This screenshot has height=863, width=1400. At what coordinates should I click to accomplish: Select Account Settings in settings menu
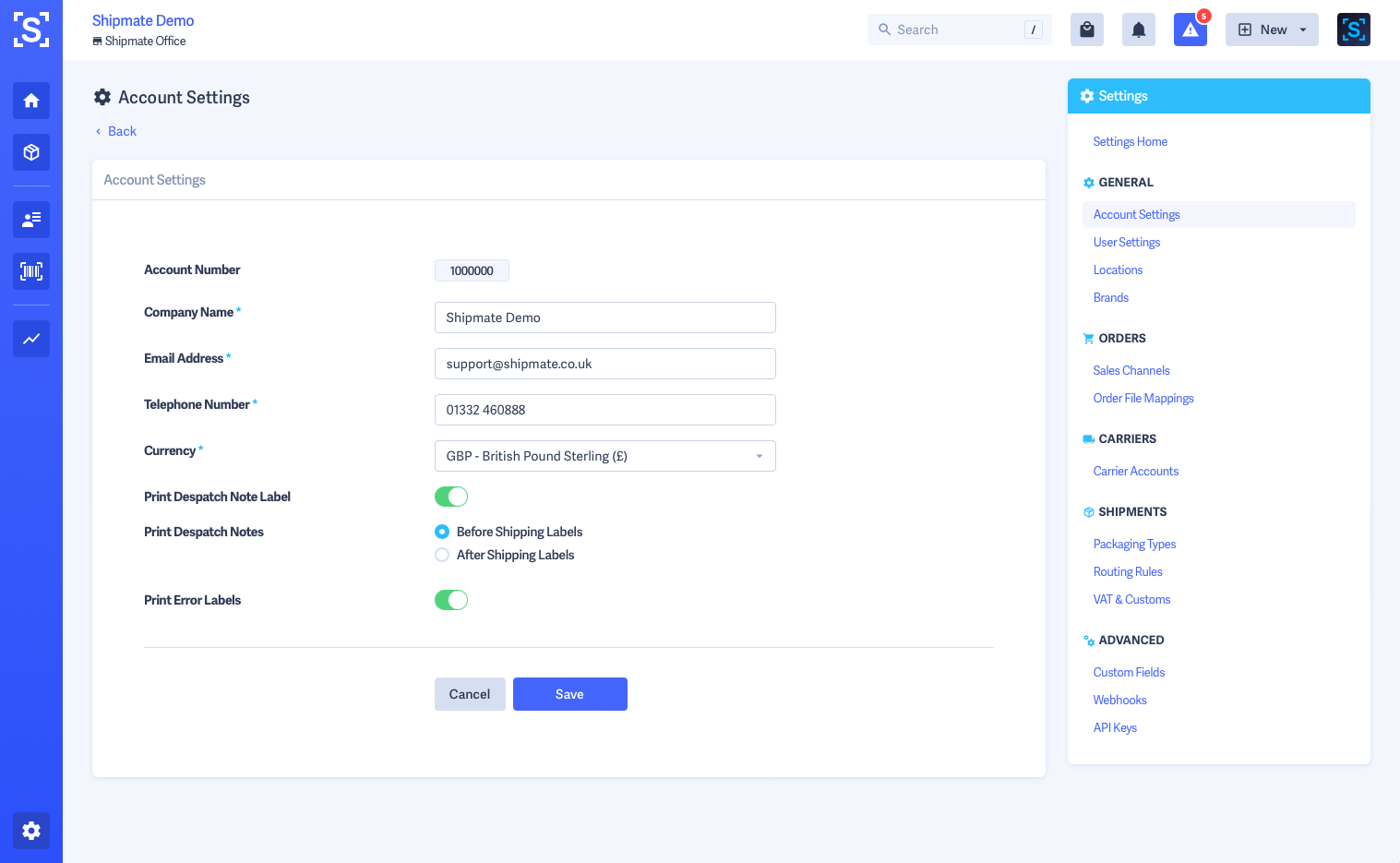pos(1219,214)
